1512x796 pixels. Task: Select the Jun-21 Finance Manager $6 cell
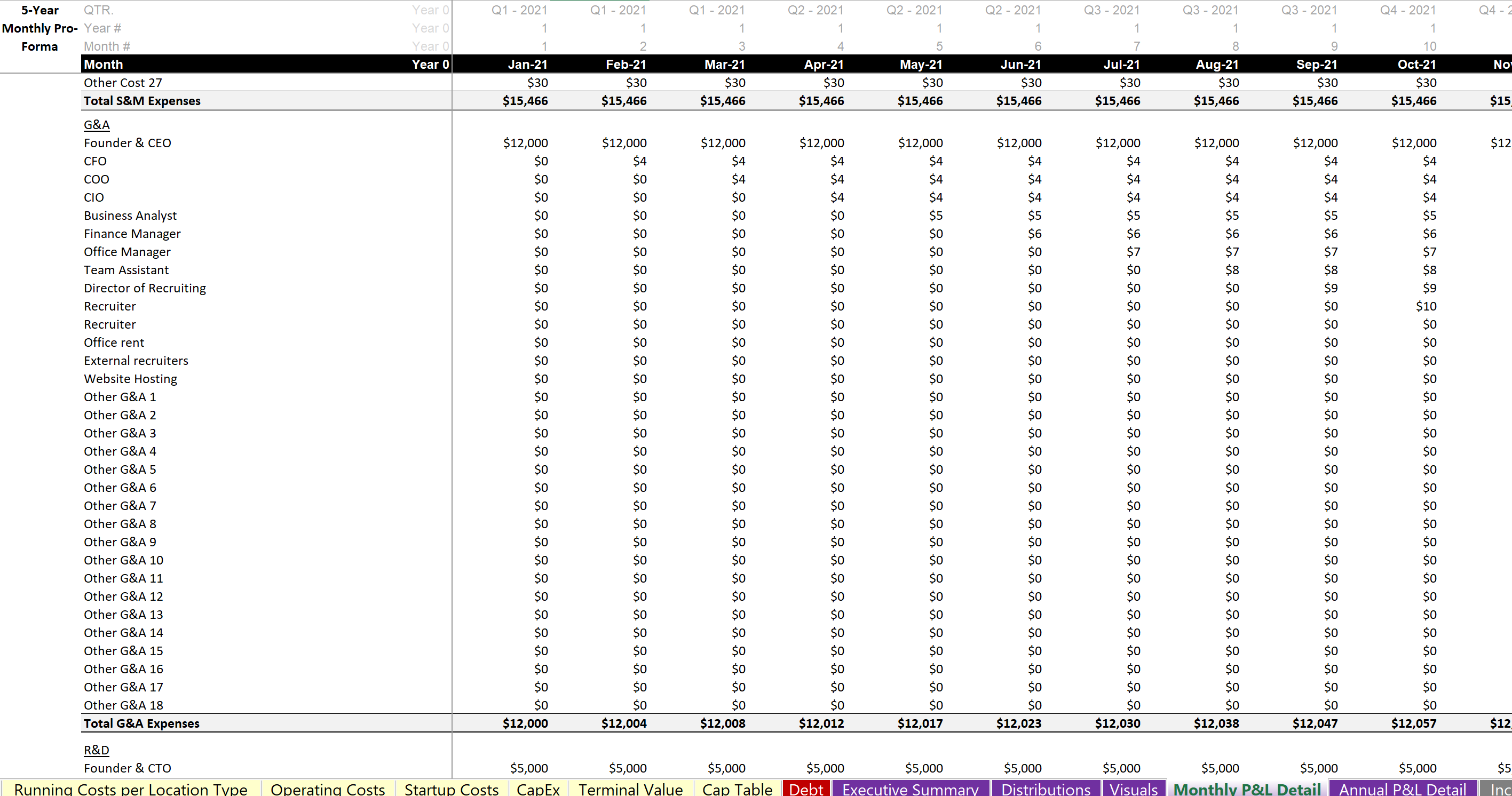pyautogui.click(x=1034, y=234)
